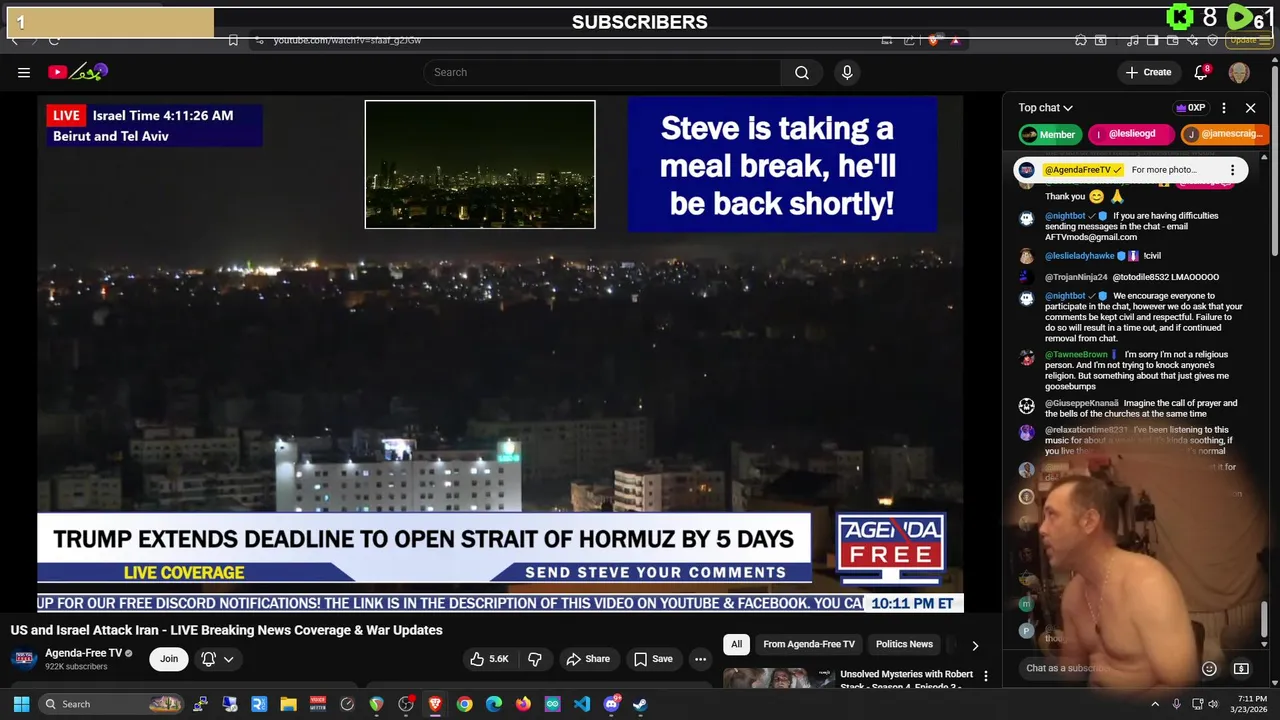This screenshot has width=1280, height=720.
Task: Open the YouTube hamburger guide menu
Action: 24,72
